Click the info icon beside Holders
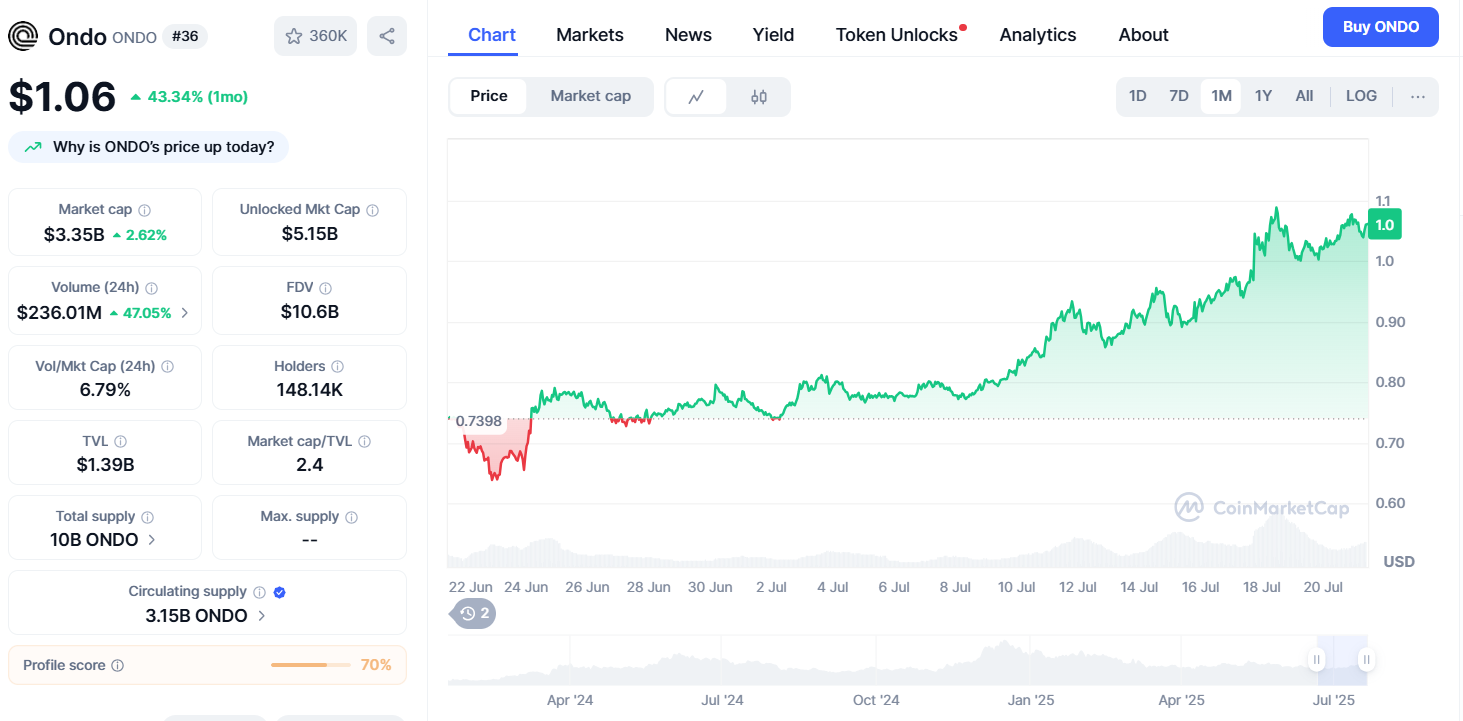Image resolution: width=1463 pixels, height=721 pixels. [337, 367]
